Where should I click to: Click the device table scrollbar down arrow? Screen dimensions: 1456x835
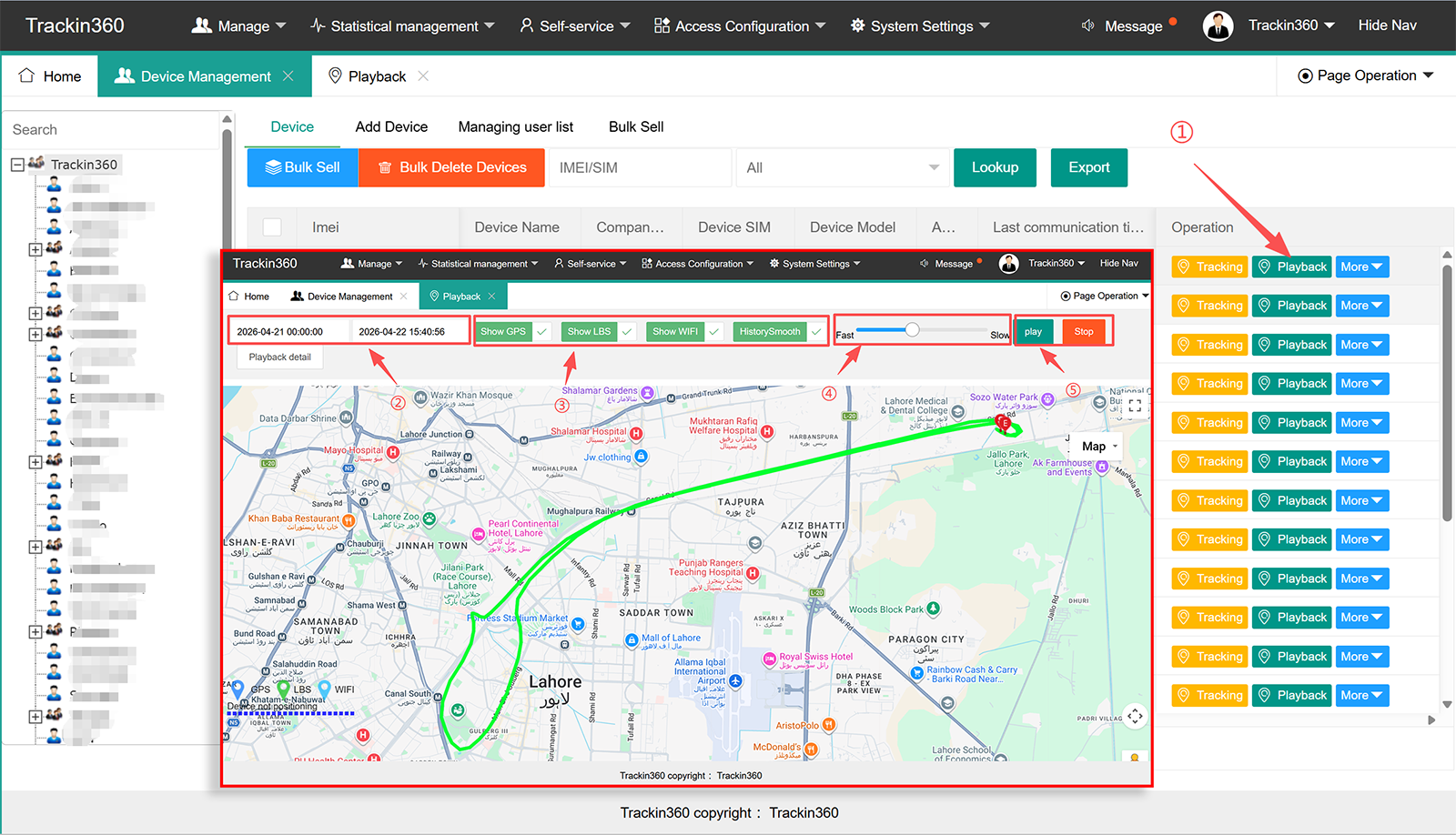(x=1447, y=705)
